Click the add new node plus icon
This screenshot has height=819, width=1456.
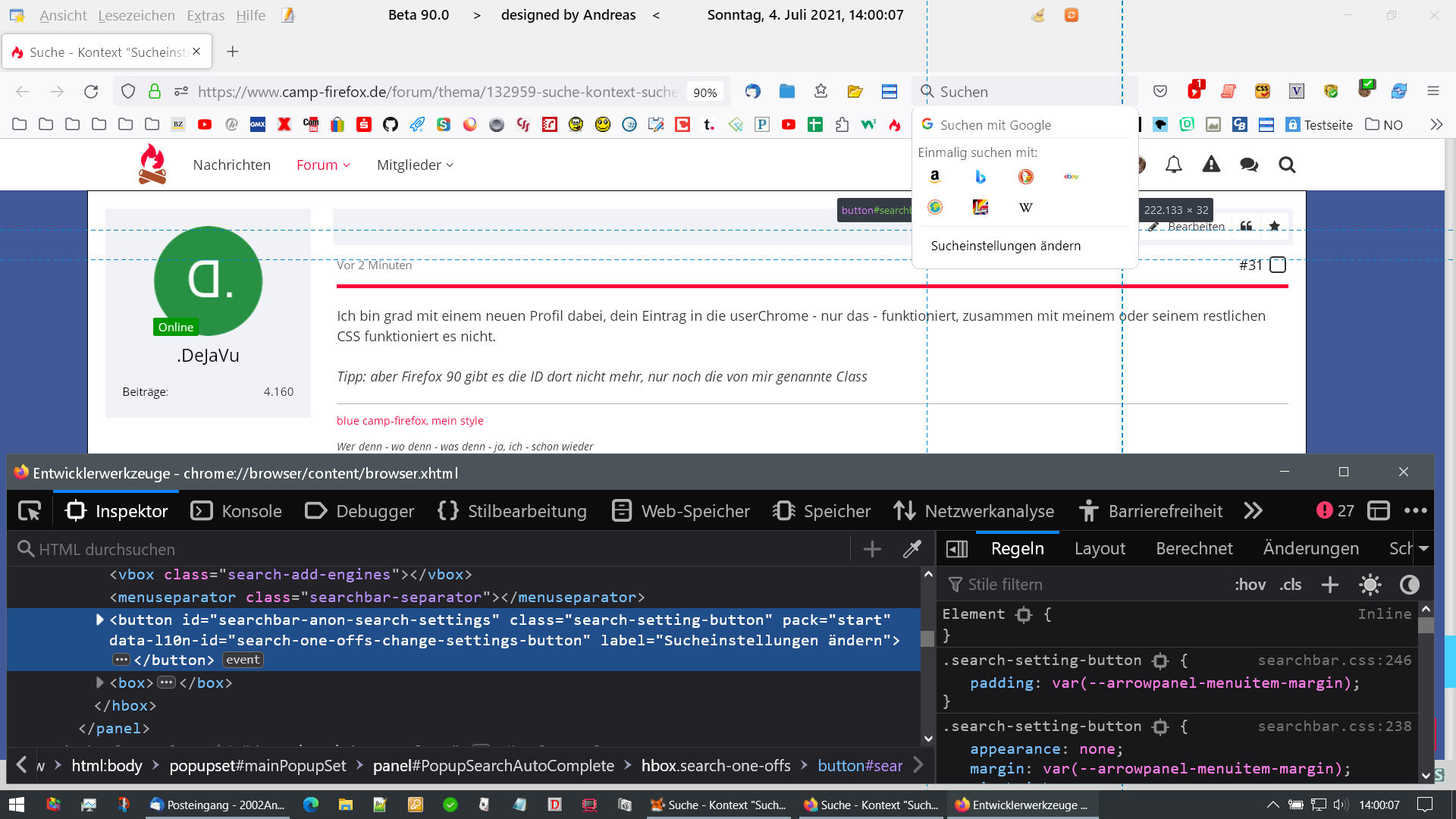[x=872, y=549]
